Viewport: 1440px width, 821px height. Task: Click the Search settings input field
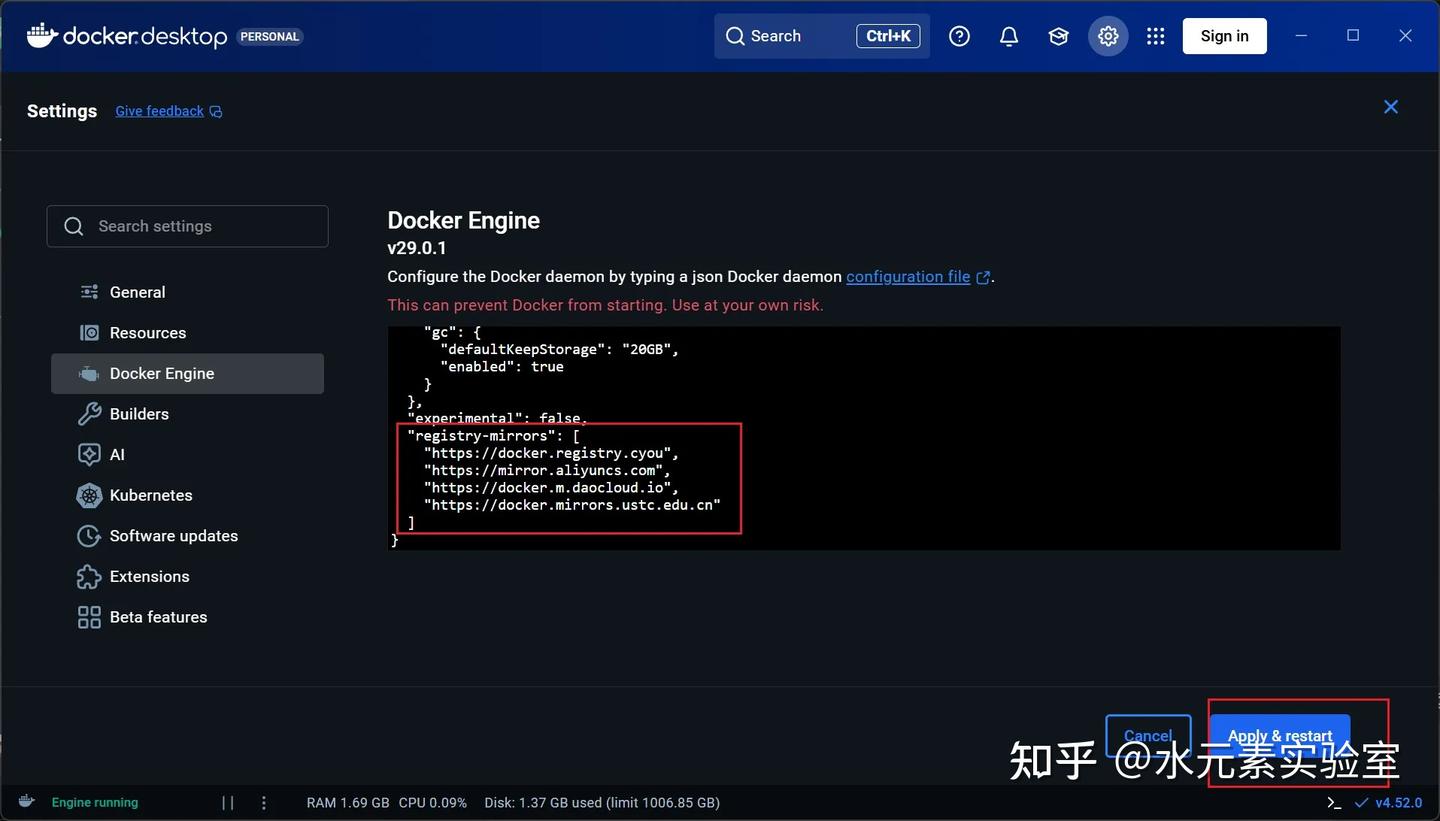pos(187,226)
